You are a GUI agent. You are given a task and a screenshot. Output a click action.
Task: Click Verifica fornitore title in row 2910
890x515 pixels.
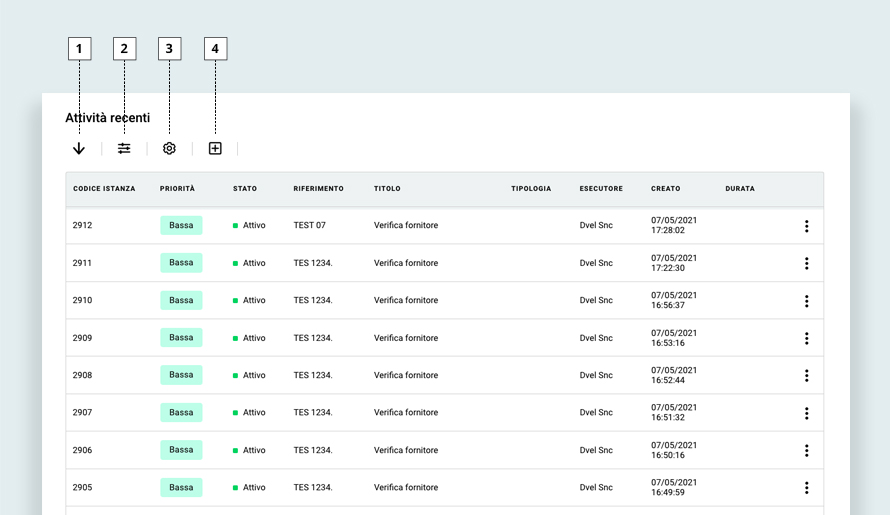(406, 300)
